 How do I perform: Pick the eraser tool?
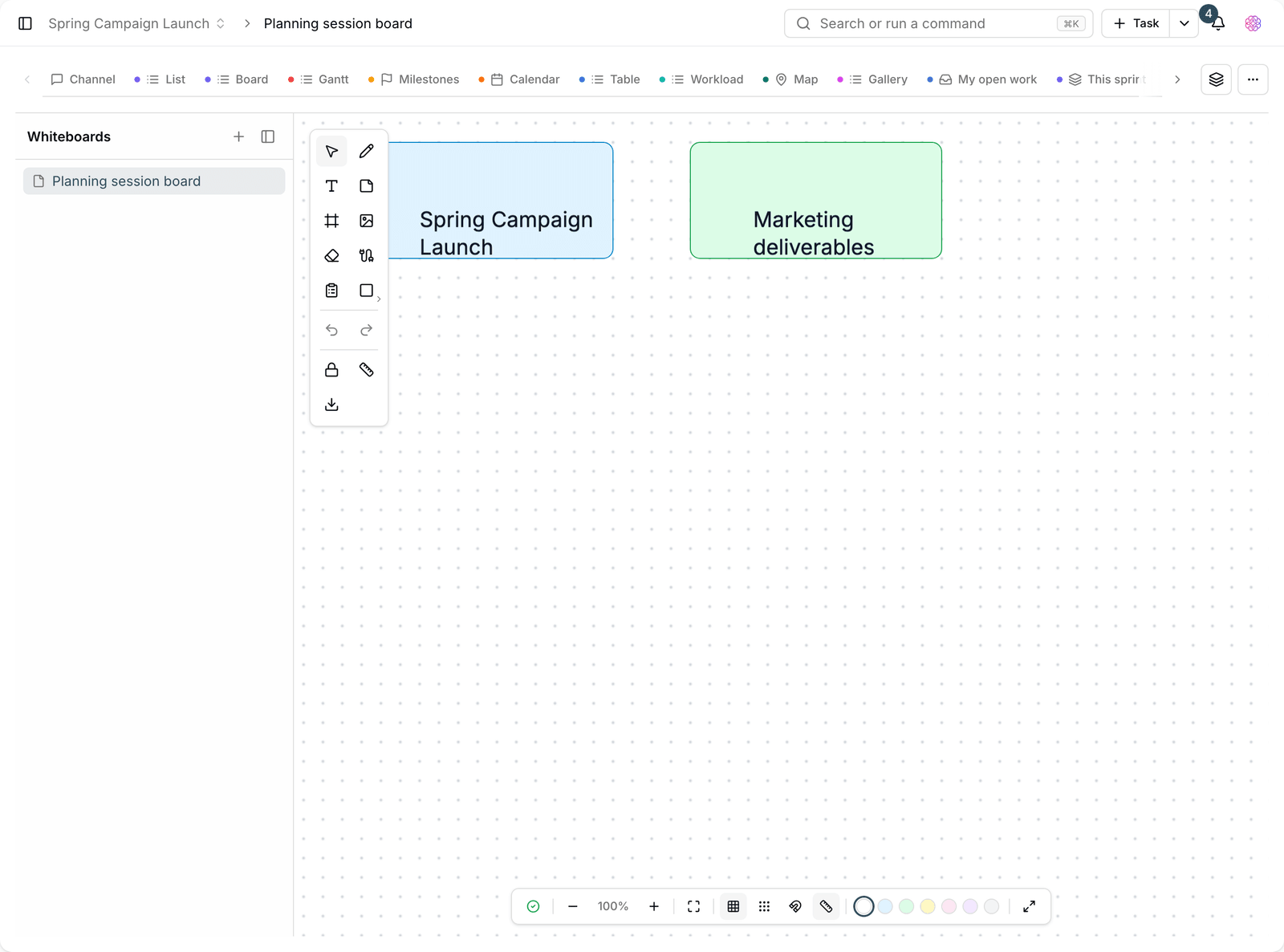tap(331, 255)
